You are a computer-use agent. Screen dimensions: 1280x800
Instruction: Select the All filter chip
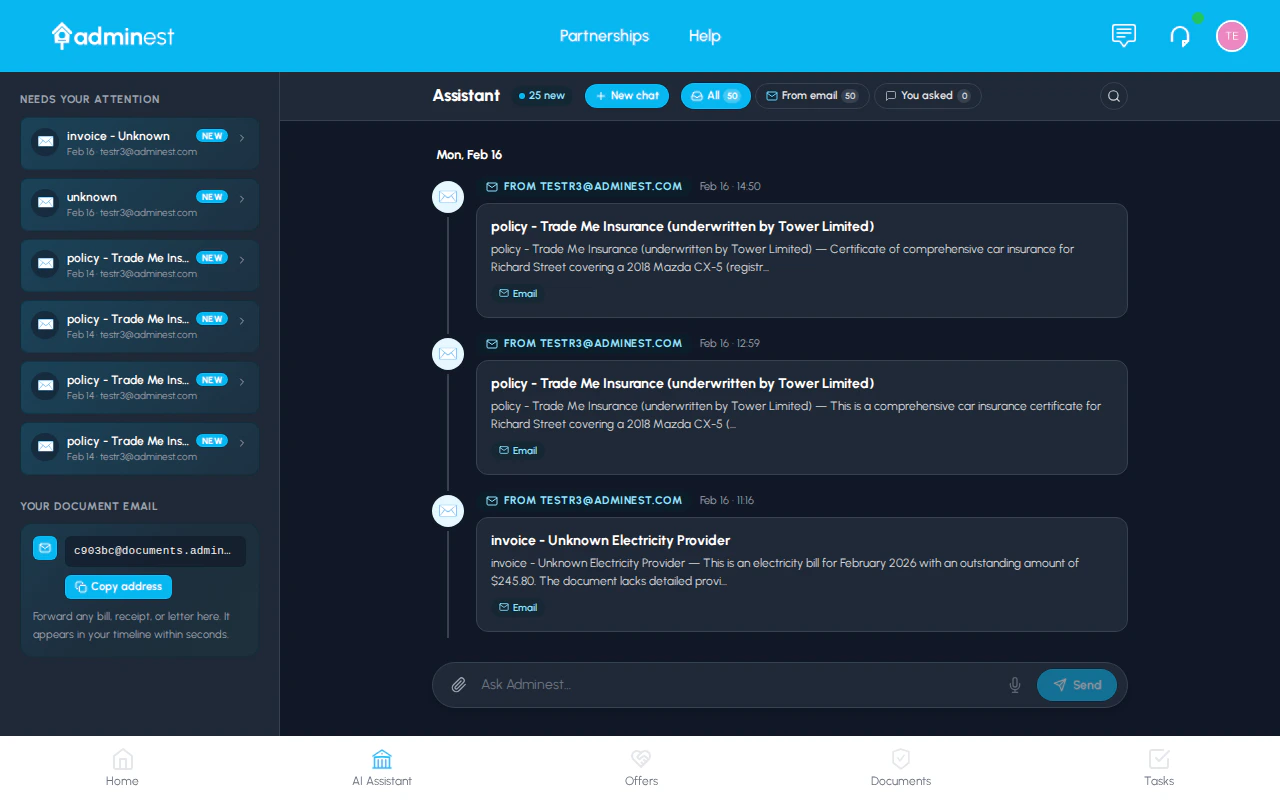click(x=716, y=96)
